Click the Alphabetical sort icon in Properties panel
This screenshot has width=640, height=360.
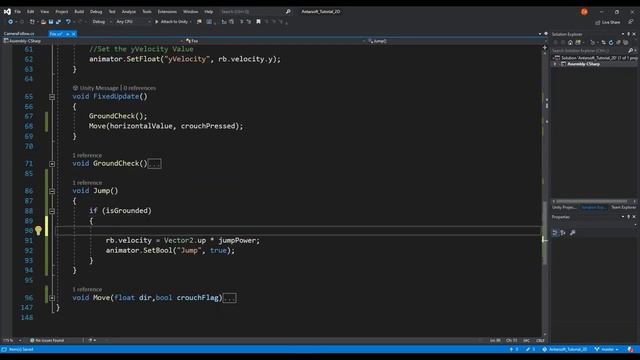click(x=563, y=233)
